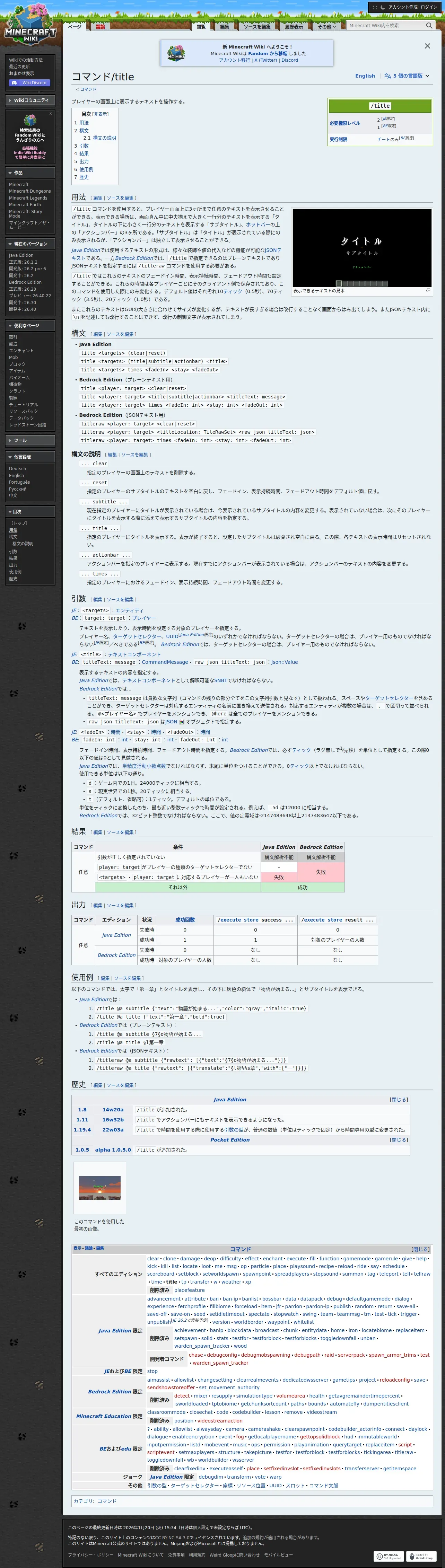Open the モバイルビュー footer link
This screenshot has width=445, height=1568.
278,1554
